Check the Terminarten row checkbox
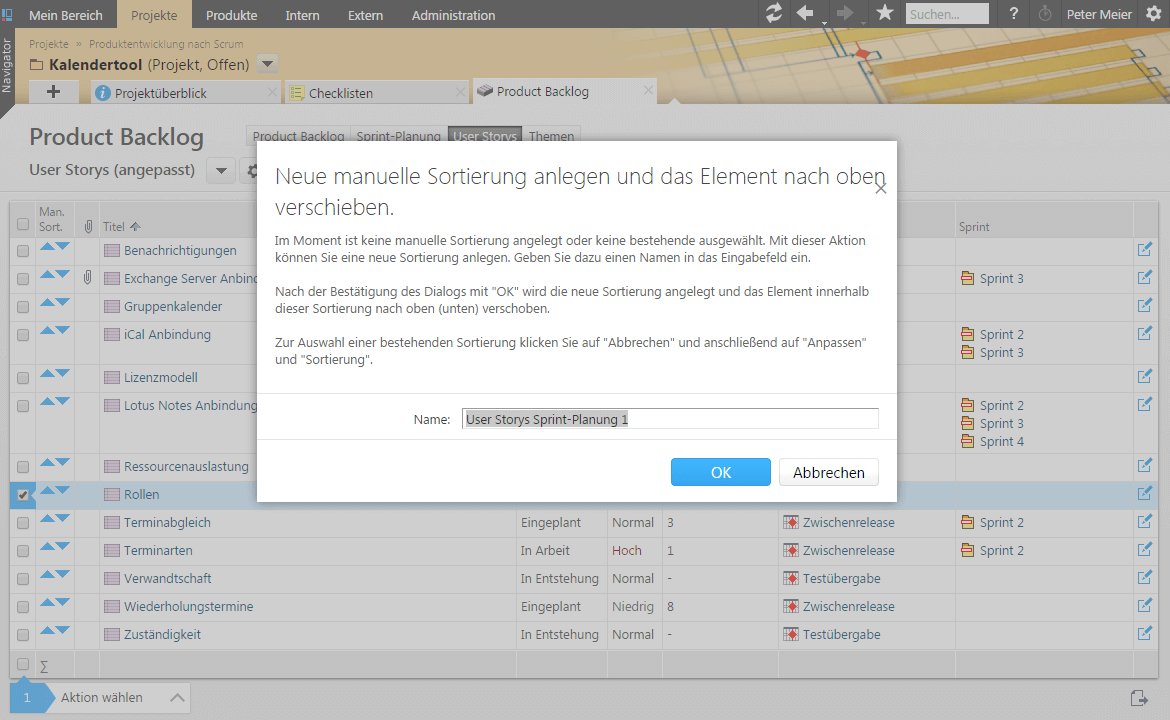 pyautogui.click(x=23, y=551)
